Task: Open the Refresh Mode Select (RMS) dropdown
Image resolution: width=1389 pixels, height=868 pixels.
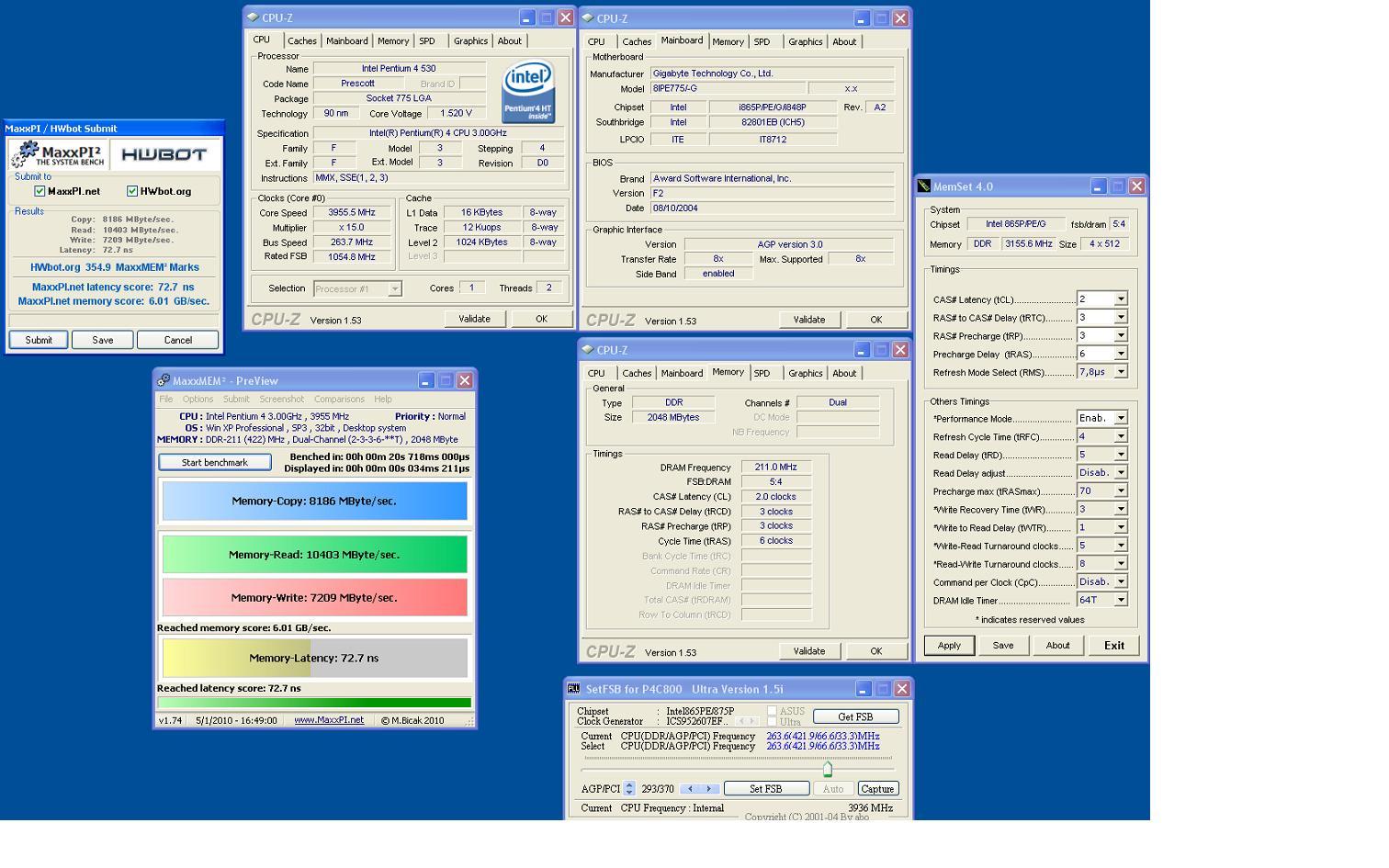Action: pyautogui.click(x=1121, y=372)
